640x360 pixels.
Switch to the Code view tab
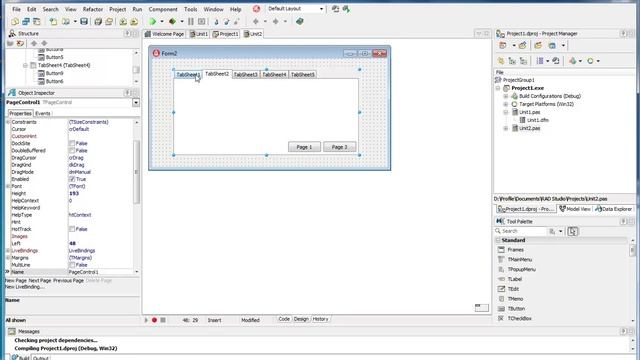(x=284, y=319)
